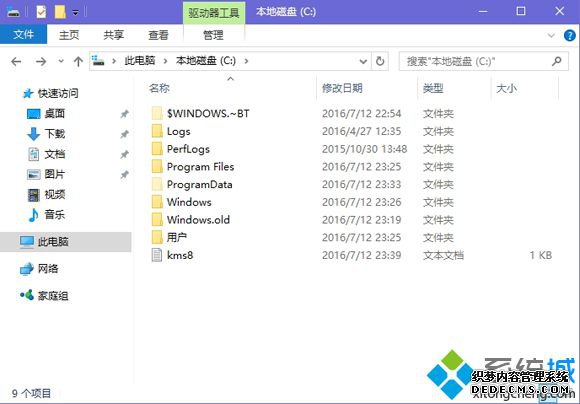Click the pin icon next to 桌面
The width and height of the screenshot is (580, 404).
point(124,114)
